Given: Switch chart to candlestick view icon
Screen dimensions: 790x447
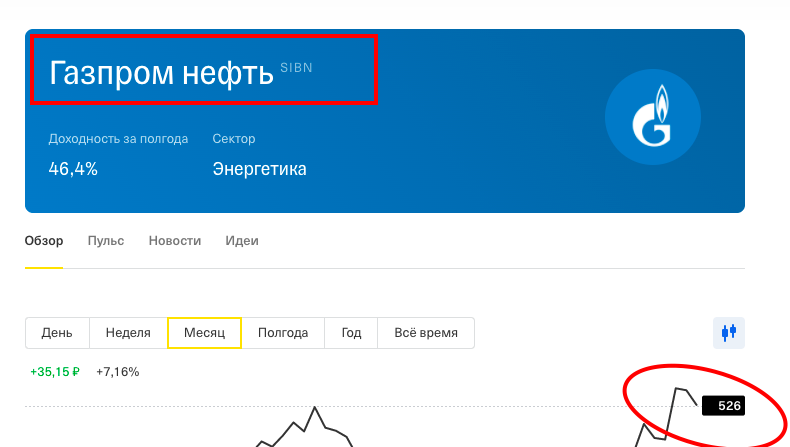Looking at the screenshot, I should pos(729,333).
